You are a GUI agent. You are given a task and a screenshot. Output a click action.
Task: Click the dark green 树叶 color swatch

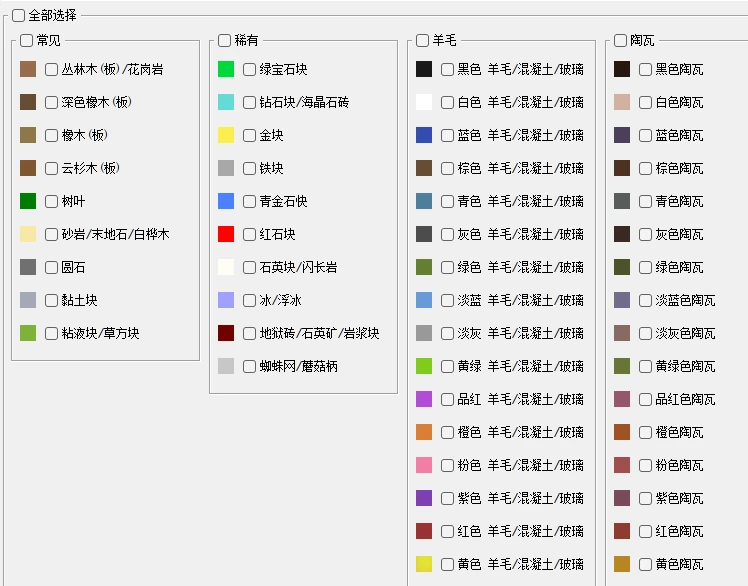coord(28,201)
